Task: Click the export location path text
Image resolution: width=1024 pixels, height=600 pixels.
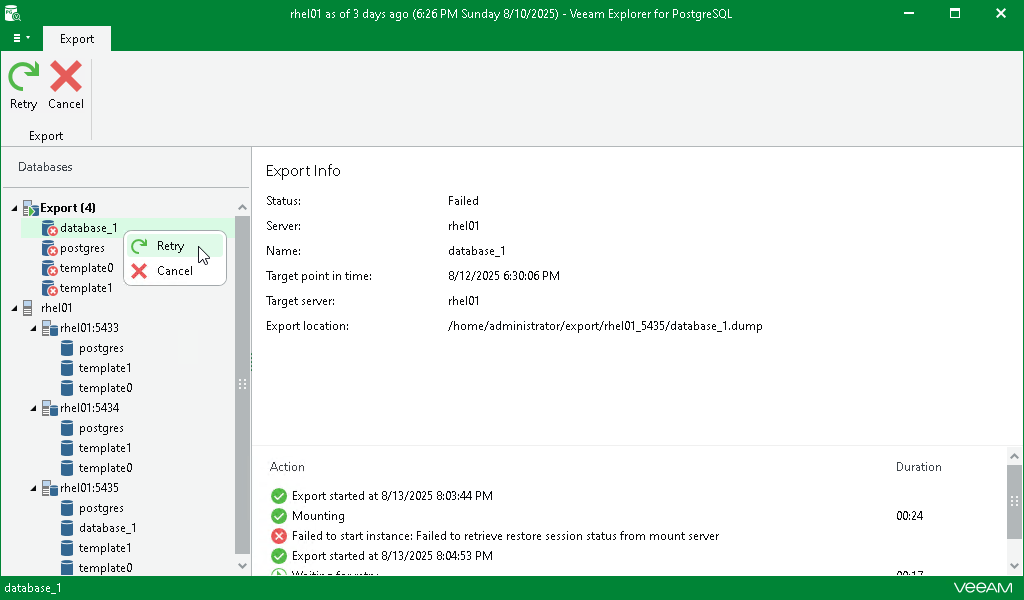Action: pyautogui.click(x=605, y=326)
